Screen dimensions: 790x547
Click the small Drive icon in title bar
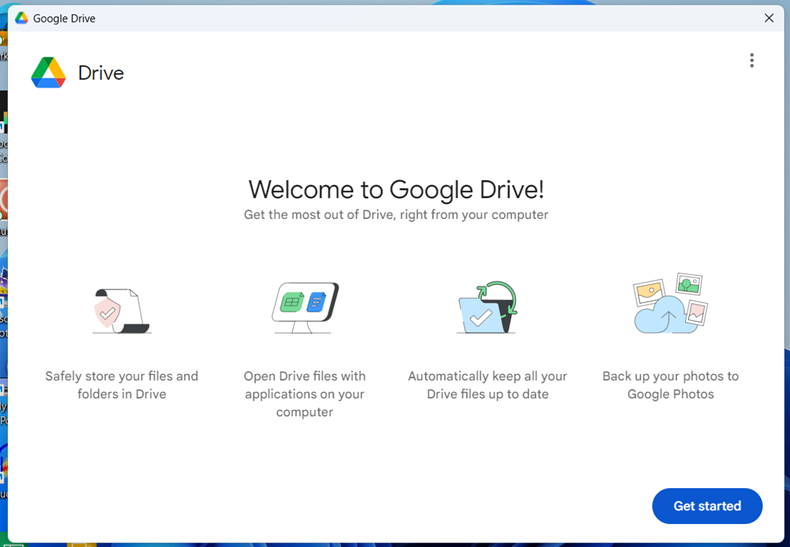pyautogui.click(x=21, y=18)
